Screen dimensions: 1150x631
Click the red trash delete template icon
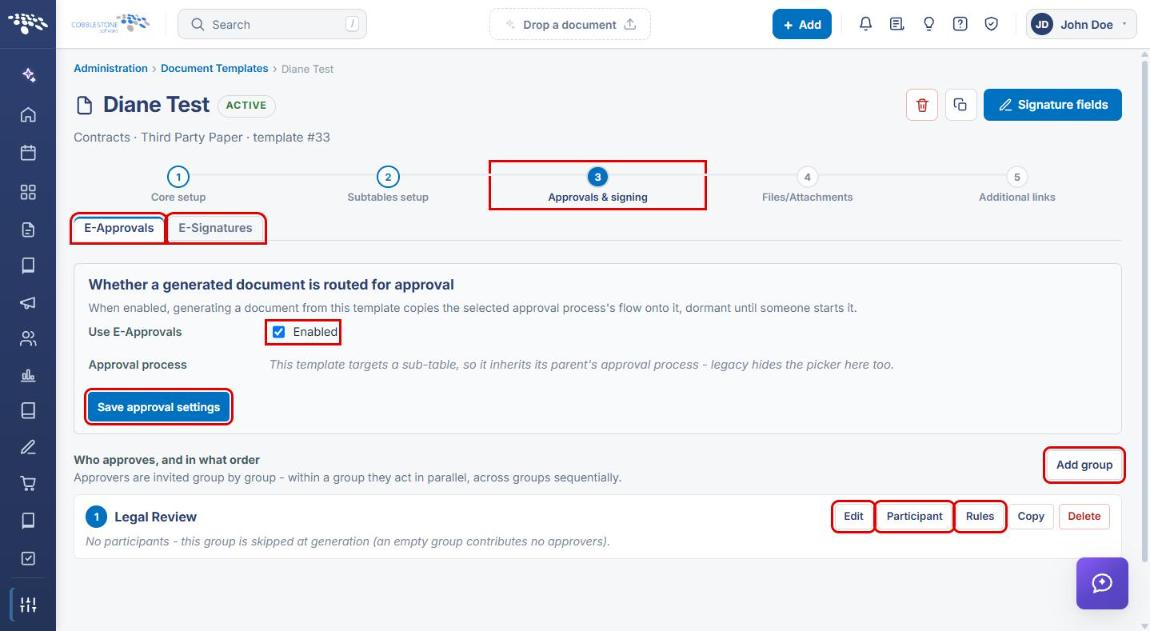pyautogui.click(x=922, y=105)
